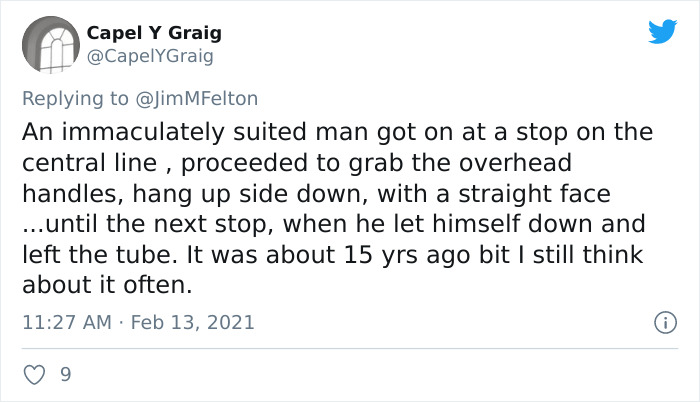Select the 'Replying to' label
This screenshot has width=700, height=402.
75,99
